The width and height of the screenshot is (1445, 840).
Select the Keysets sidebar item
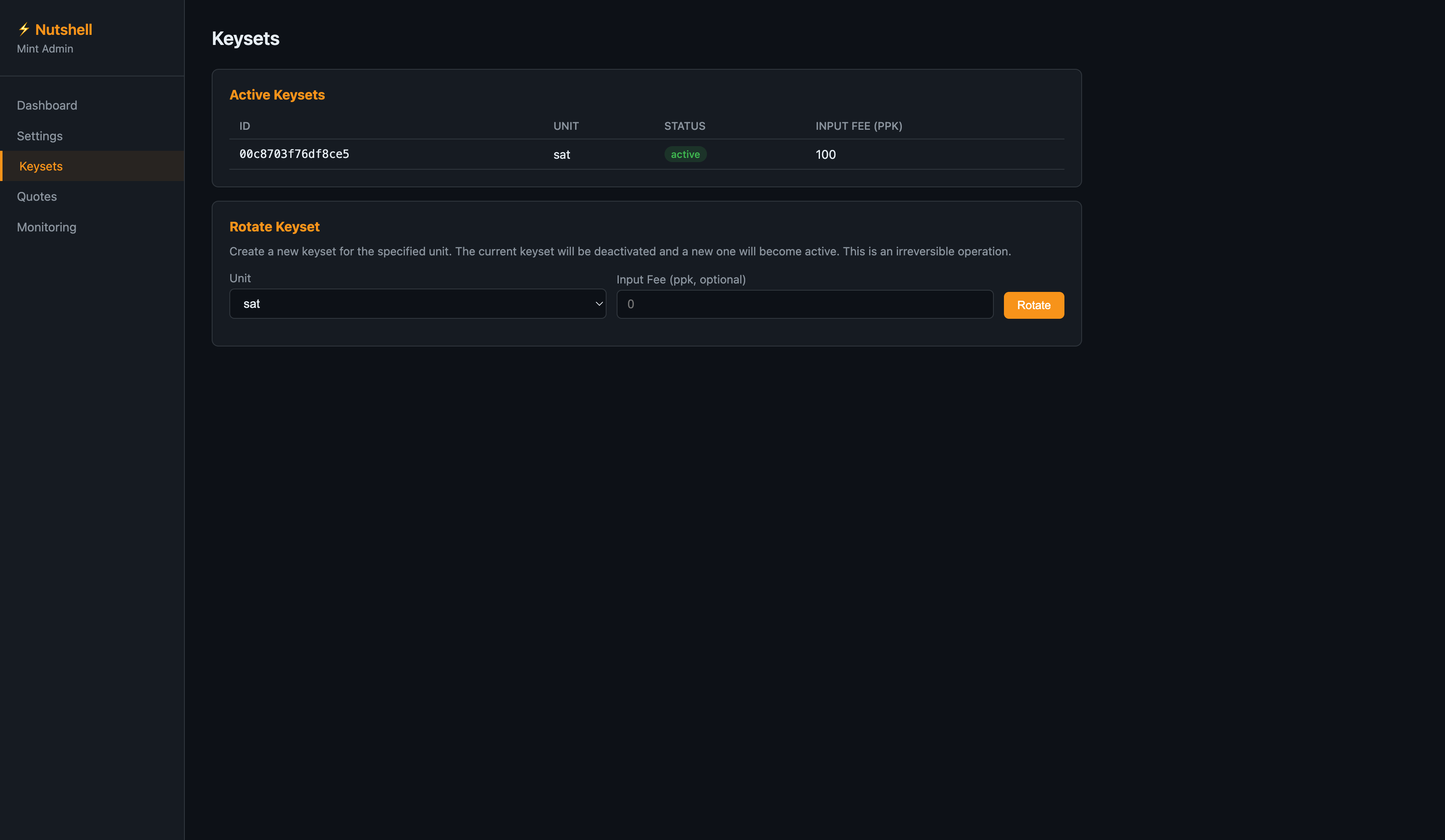tap(41, 166)
